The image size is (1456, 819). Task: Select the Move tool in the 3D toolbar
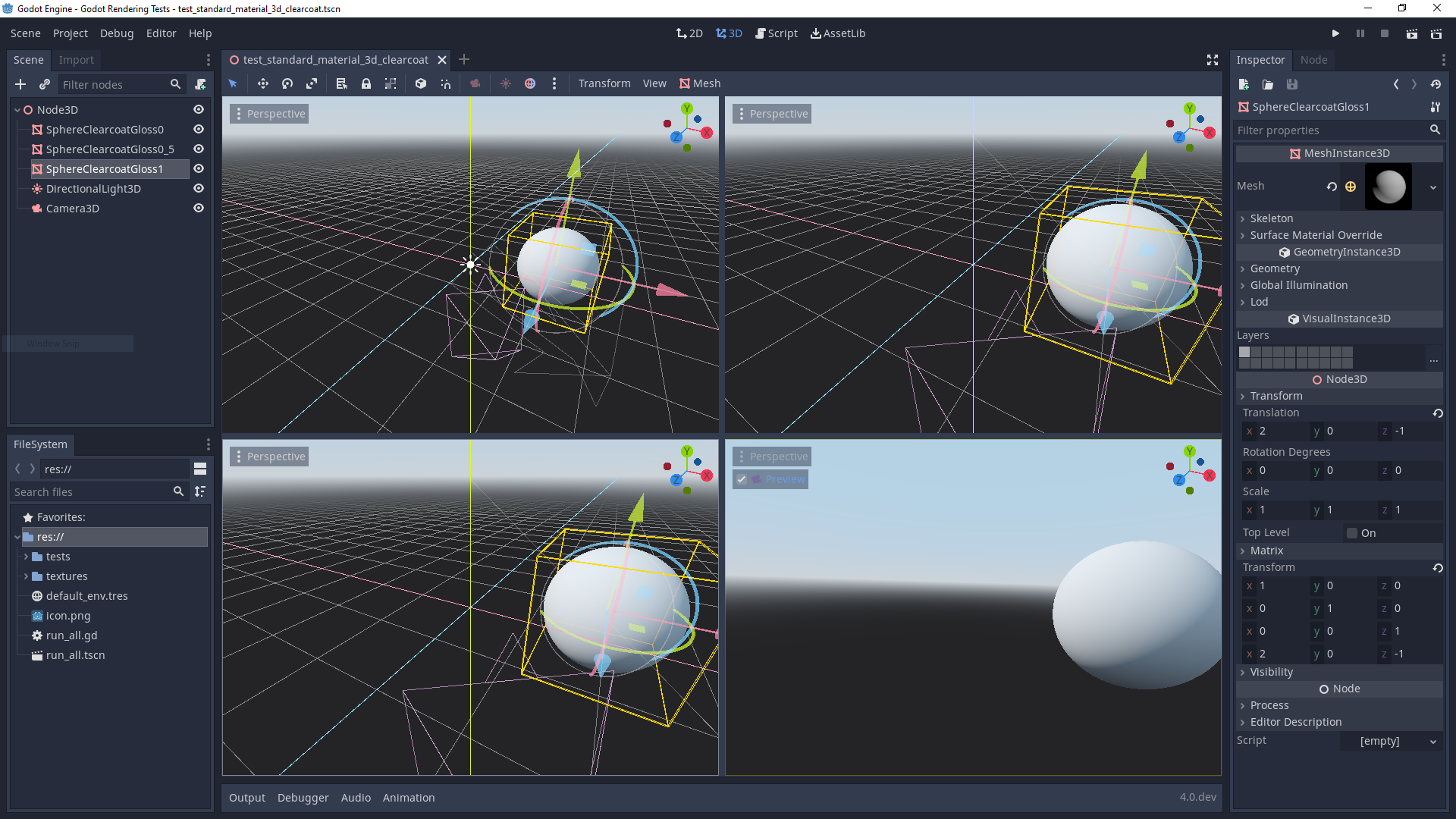point(262,83)
